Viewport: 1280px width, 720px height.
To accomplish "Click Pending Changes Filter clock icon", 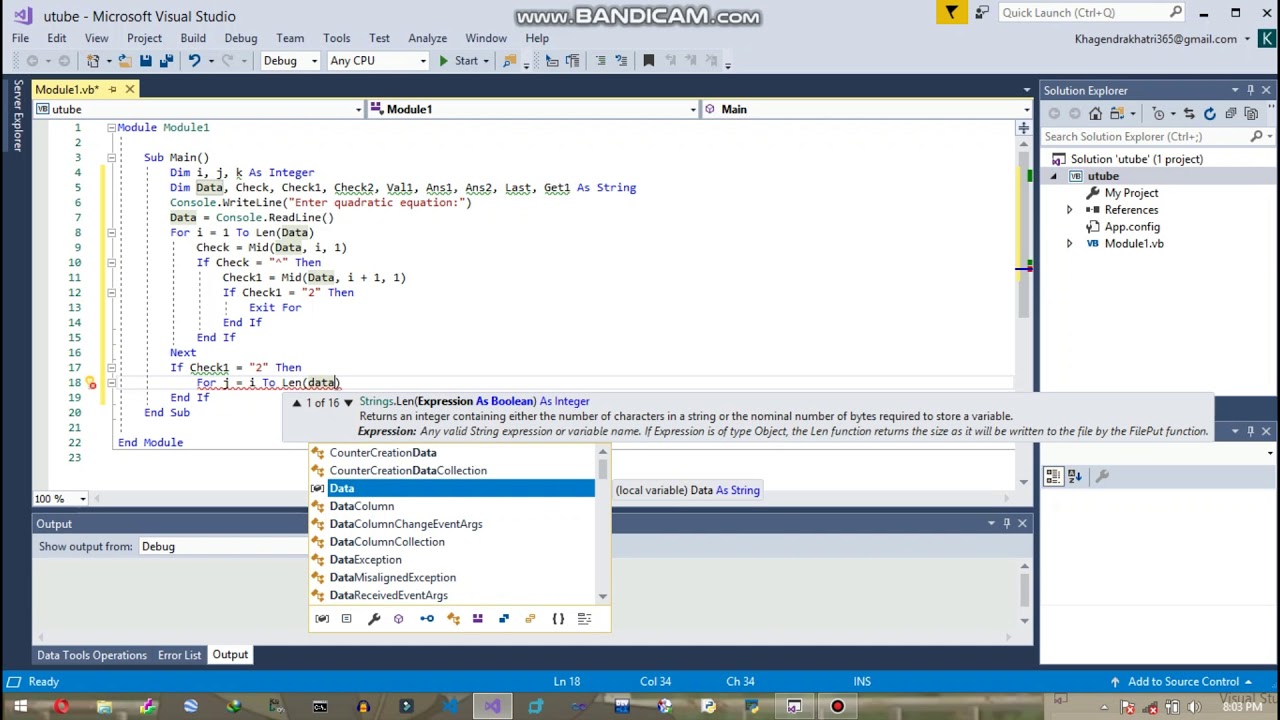I will pyautogui.click(x=1159, y=113).
